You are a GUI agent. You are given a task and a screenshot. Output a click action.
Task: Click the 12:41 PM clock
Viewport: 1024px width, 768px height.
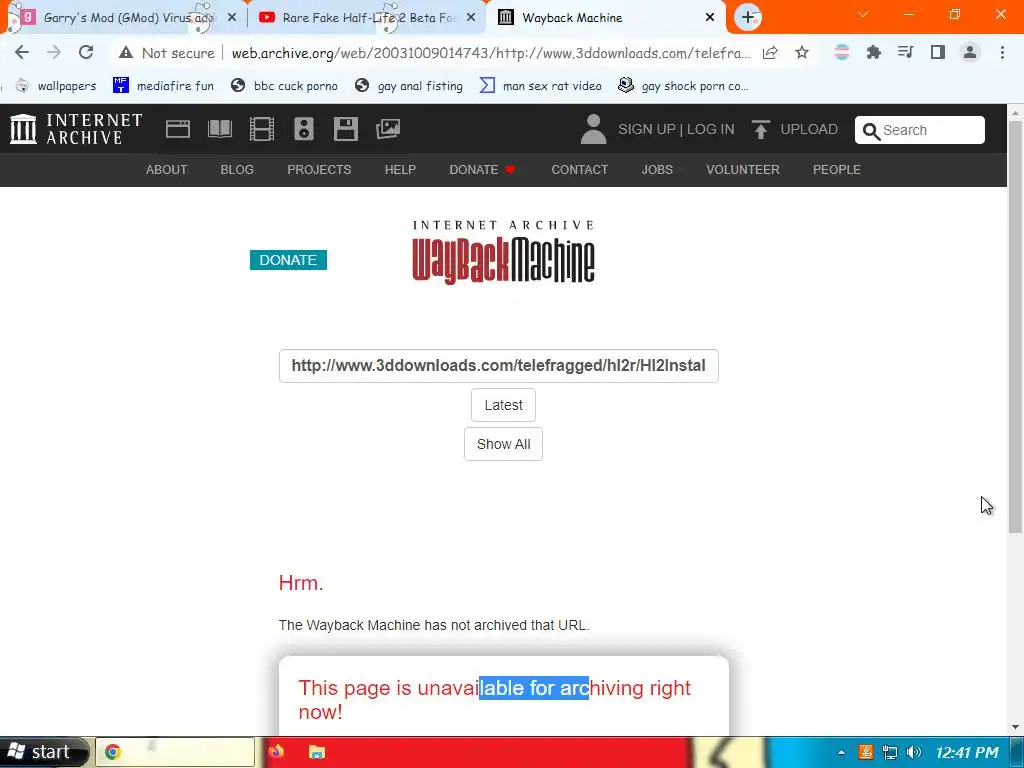pyautogui.click(x=967, y=752)
